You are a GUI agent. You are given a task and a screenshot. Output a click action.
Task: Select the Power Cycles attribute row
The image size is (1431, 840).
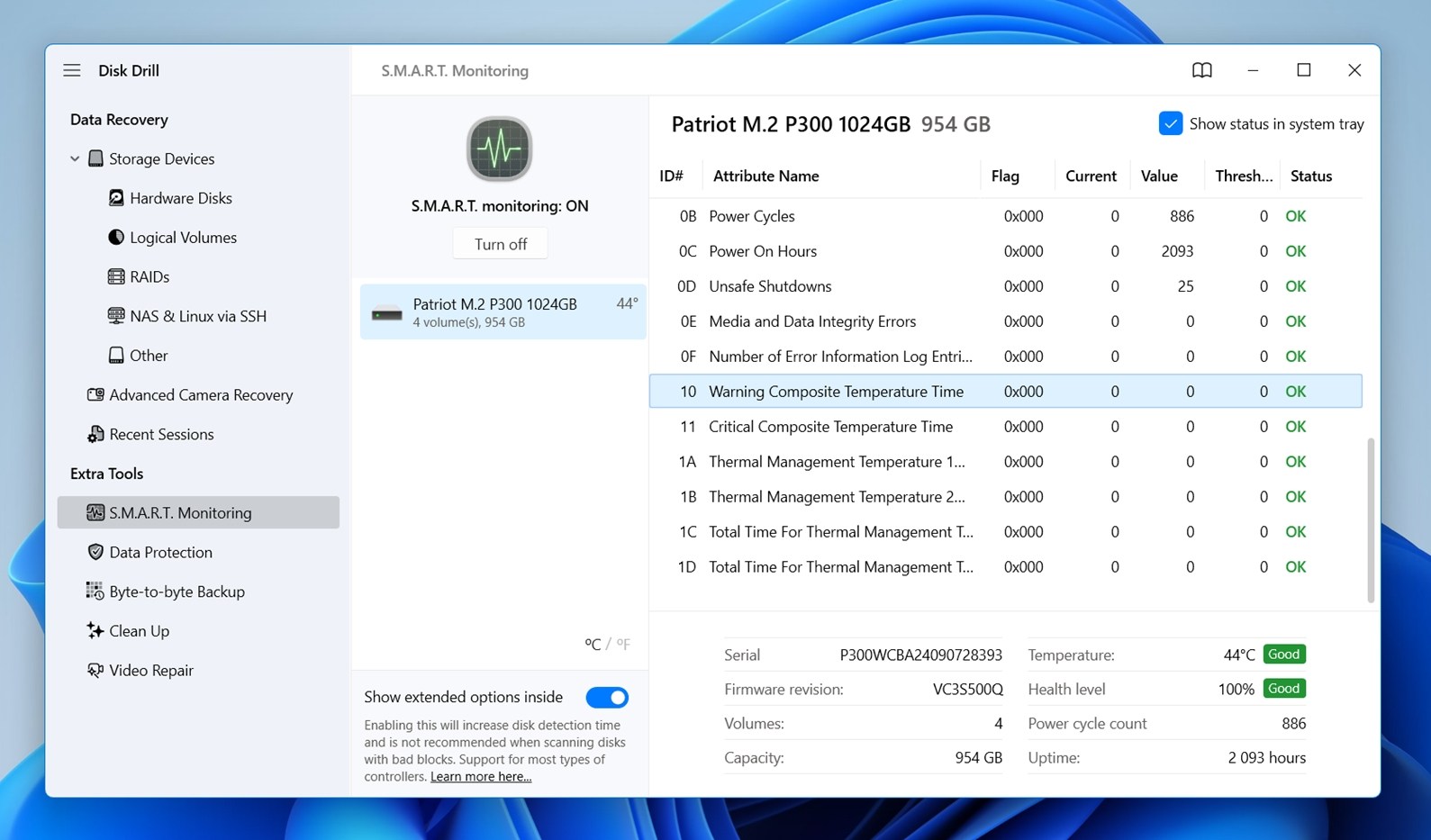click(1006, 216)
